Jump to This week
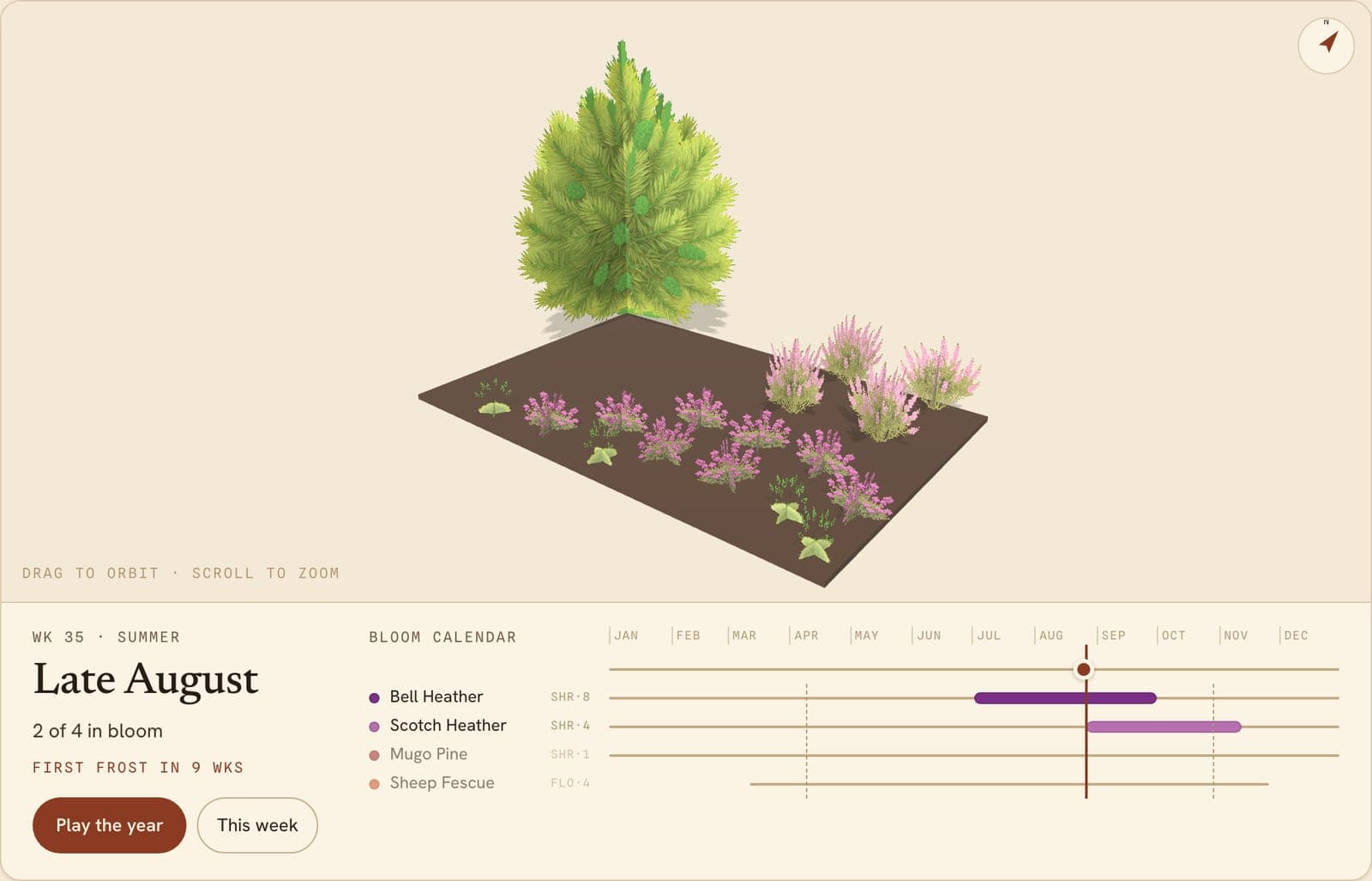 [x=257, y=825]
